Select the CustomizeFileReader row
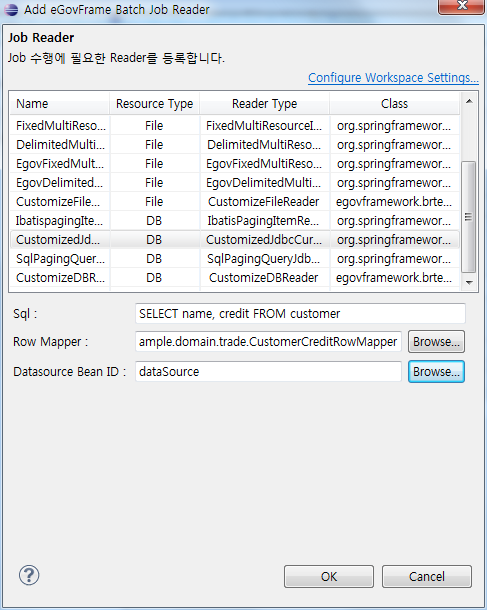 click(235, 202)
